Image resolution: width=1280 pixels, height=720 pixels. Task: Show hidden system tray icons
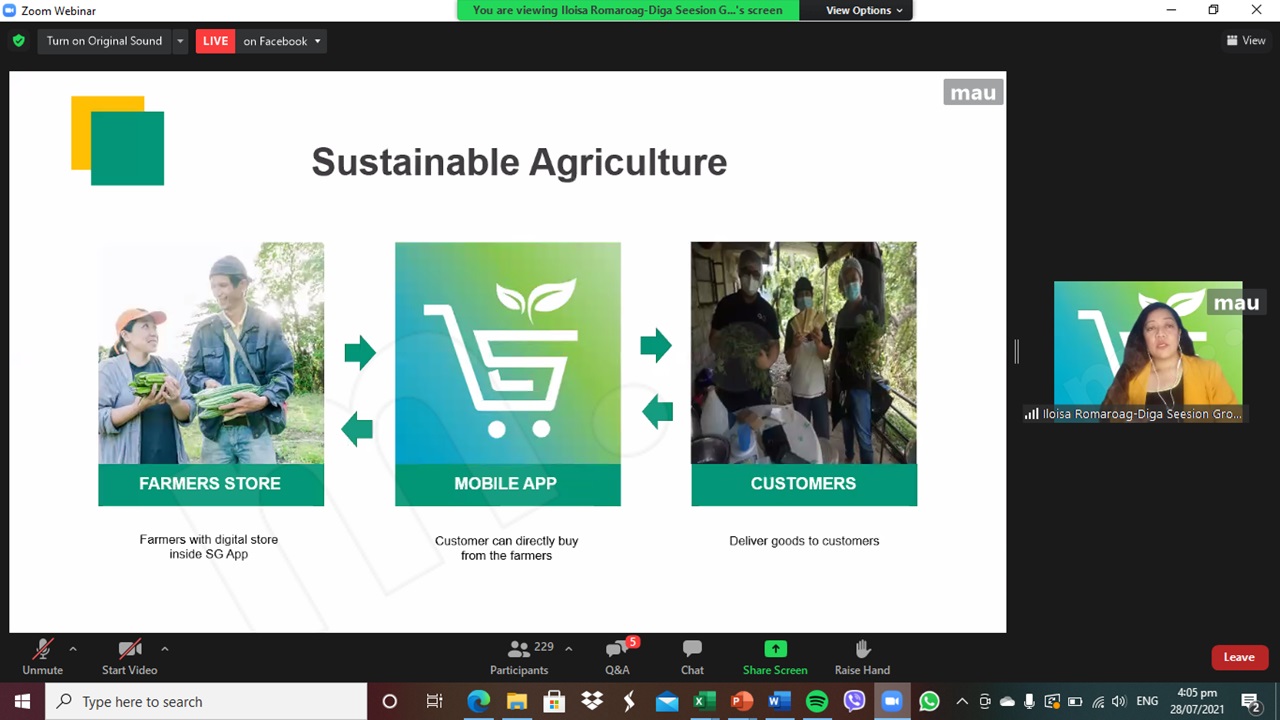tap(962, 701)
